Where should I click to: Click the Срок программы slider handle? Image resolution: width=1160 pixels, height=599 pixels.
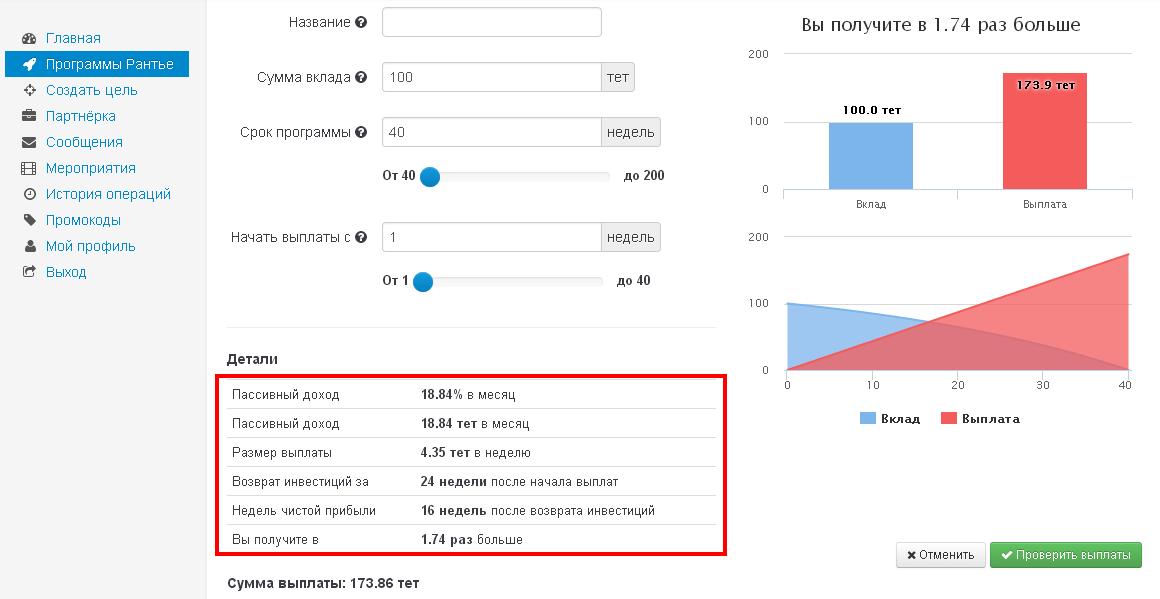pos(430,177)
